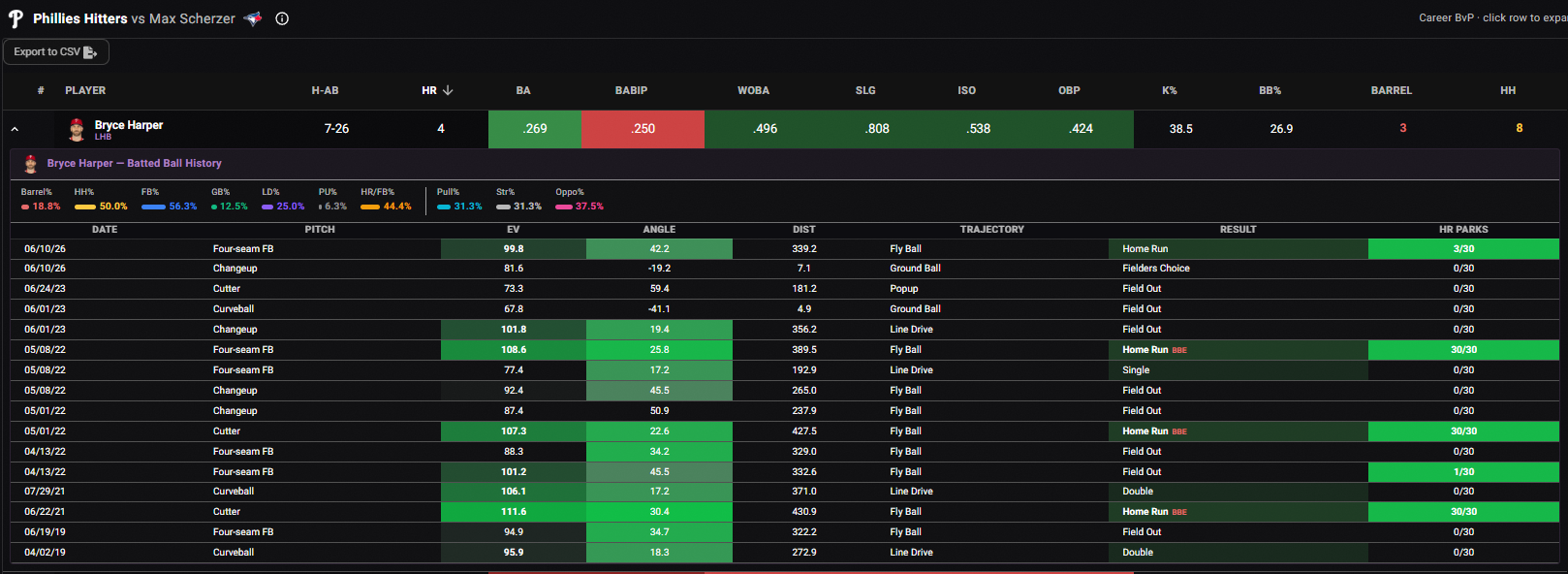
Task: Select the 06/24/23 Cutter Popup row
Action: coord(785,289)
